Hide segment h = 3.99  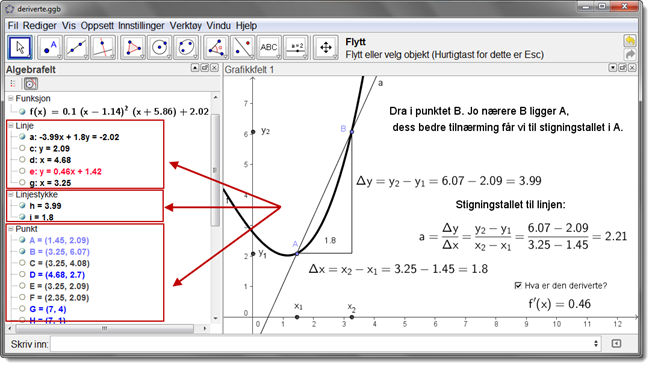point(22,205)
